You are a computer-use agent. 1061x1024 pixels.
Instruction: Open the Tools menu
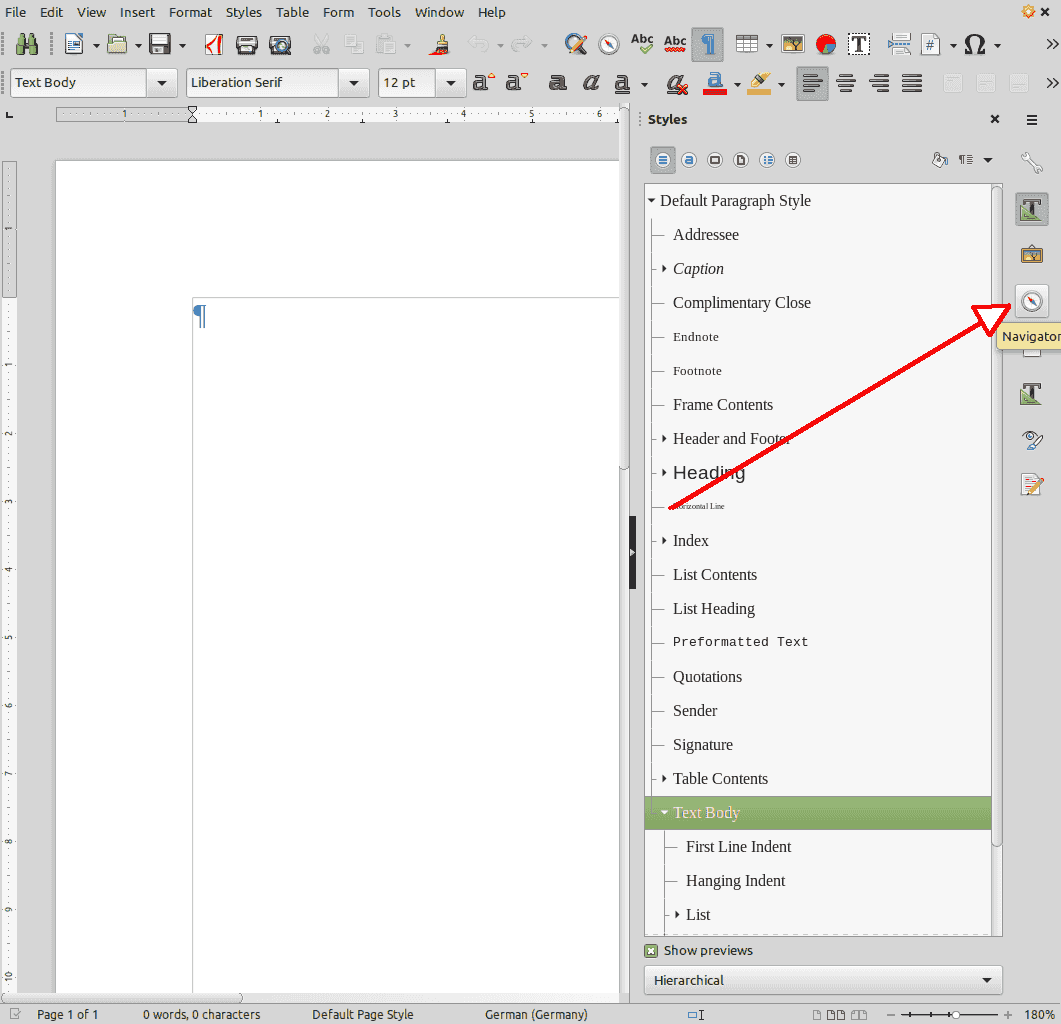click(x=384, y=12)
